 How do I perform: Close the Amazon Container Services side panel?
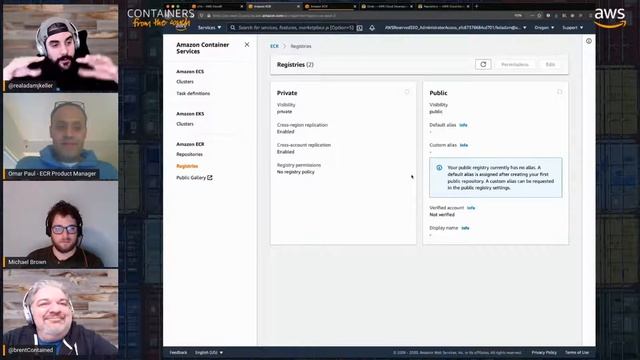[x=247, y=44]
